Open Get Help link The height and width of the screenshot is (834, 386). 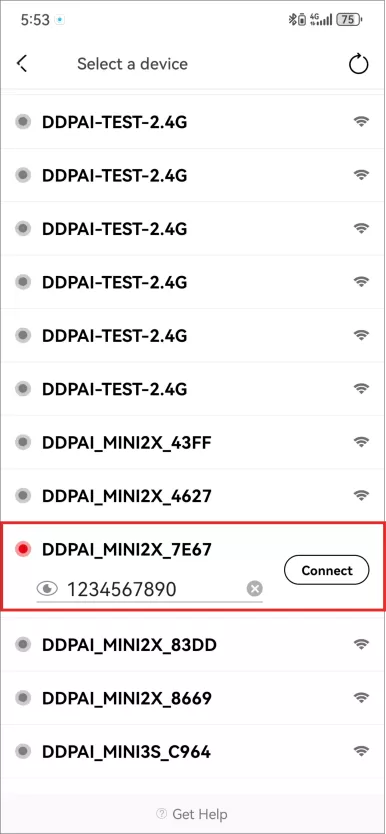(192, 814)
